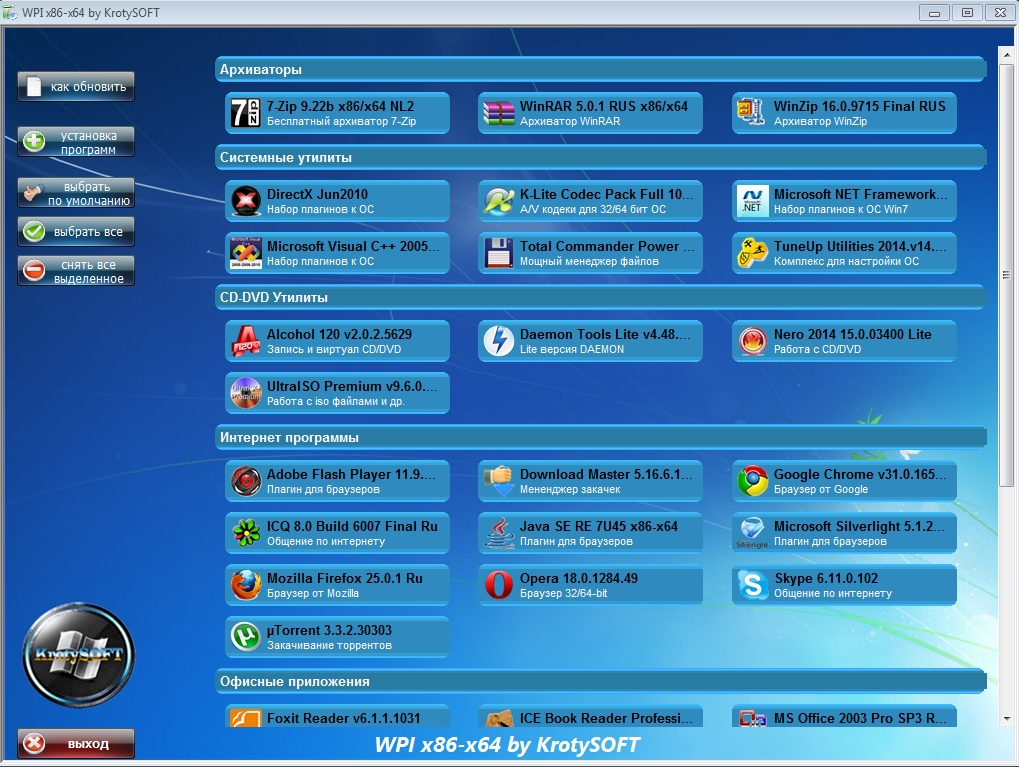Select 'WinZip 16.0.9715 Final RUS' title

click(859, 106)
